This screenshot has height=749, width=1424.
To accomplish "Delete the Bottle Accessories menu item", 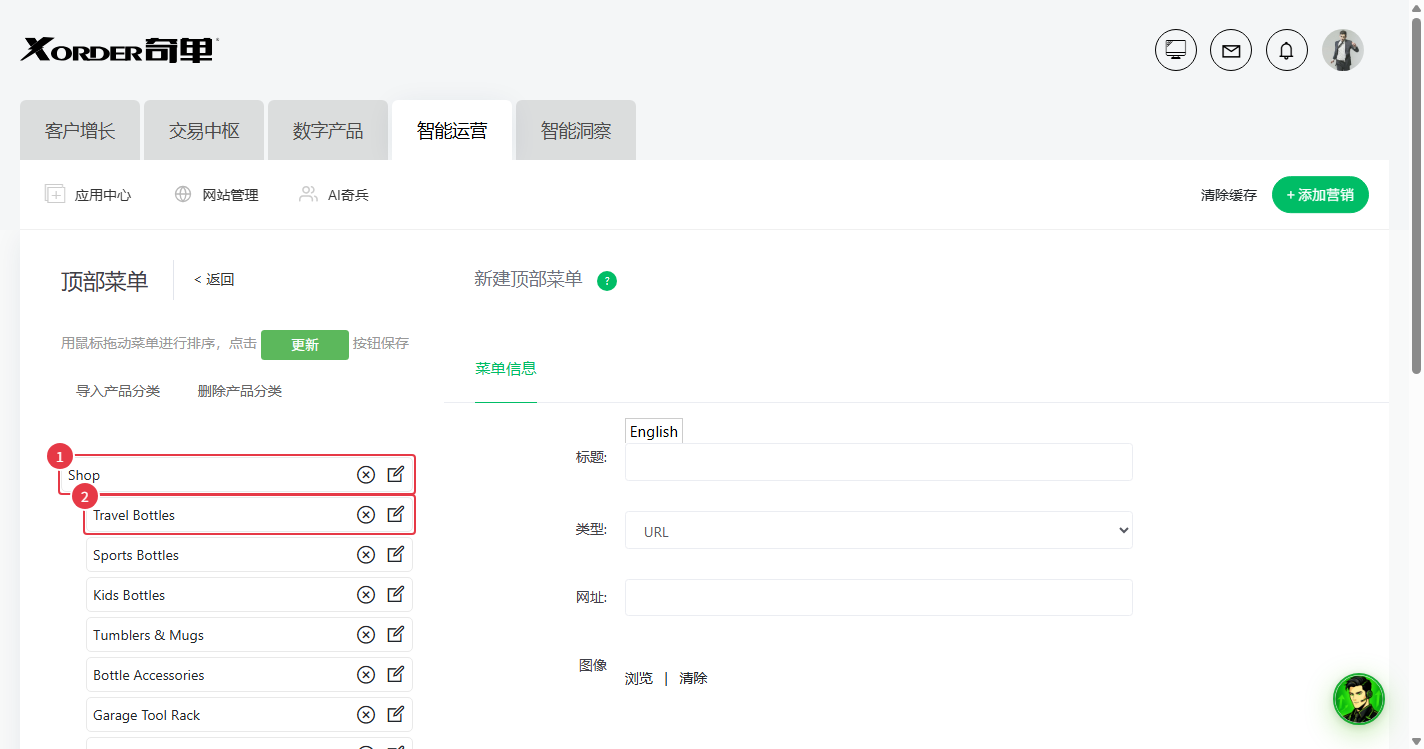I will click(366, 674).
